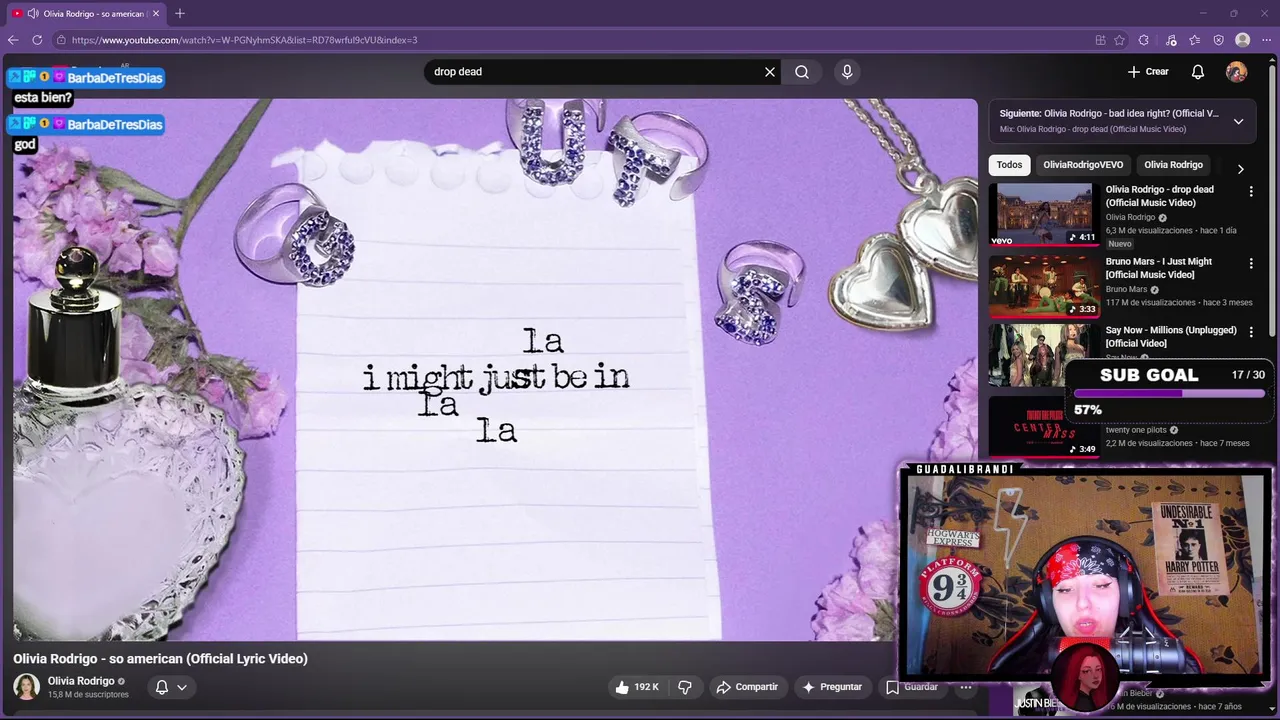The height and width of the screenshot is (720, 1280).
Task: Open options for Say Now Millions video
Action: click(1251, 331)
